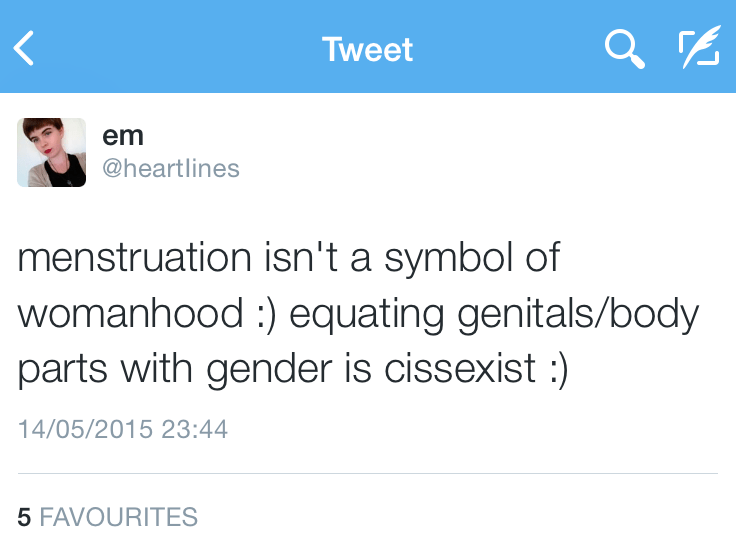Tap the back arrow in the header
The height and width of the screenshot is (559, 736).
pyautogui.click(x=25, y=48)
